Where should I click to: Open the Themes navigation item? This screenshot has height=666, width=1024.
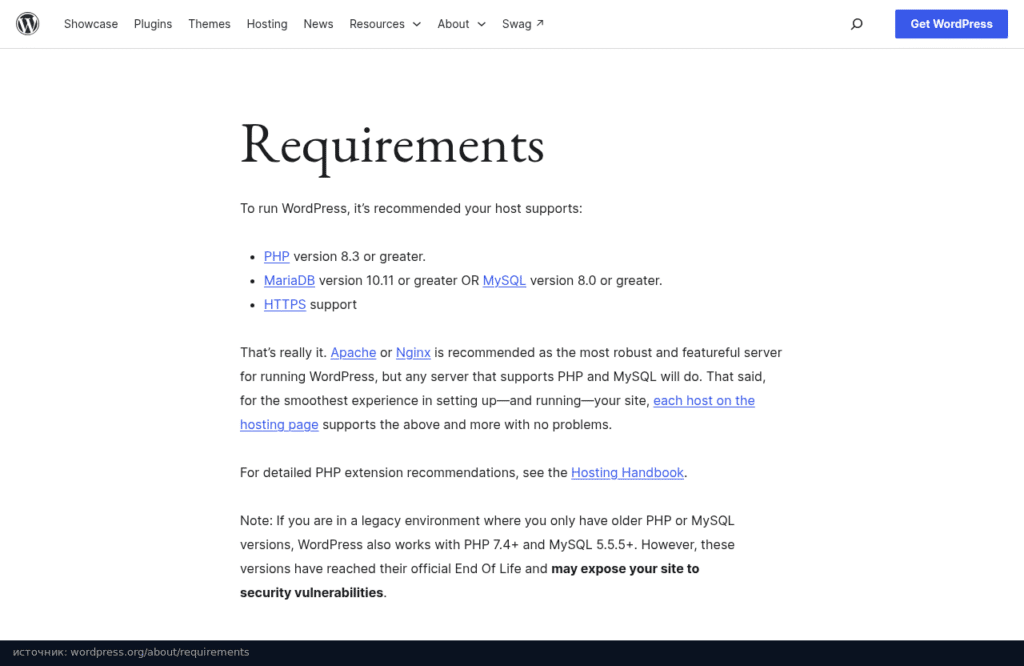pos(209,24)
